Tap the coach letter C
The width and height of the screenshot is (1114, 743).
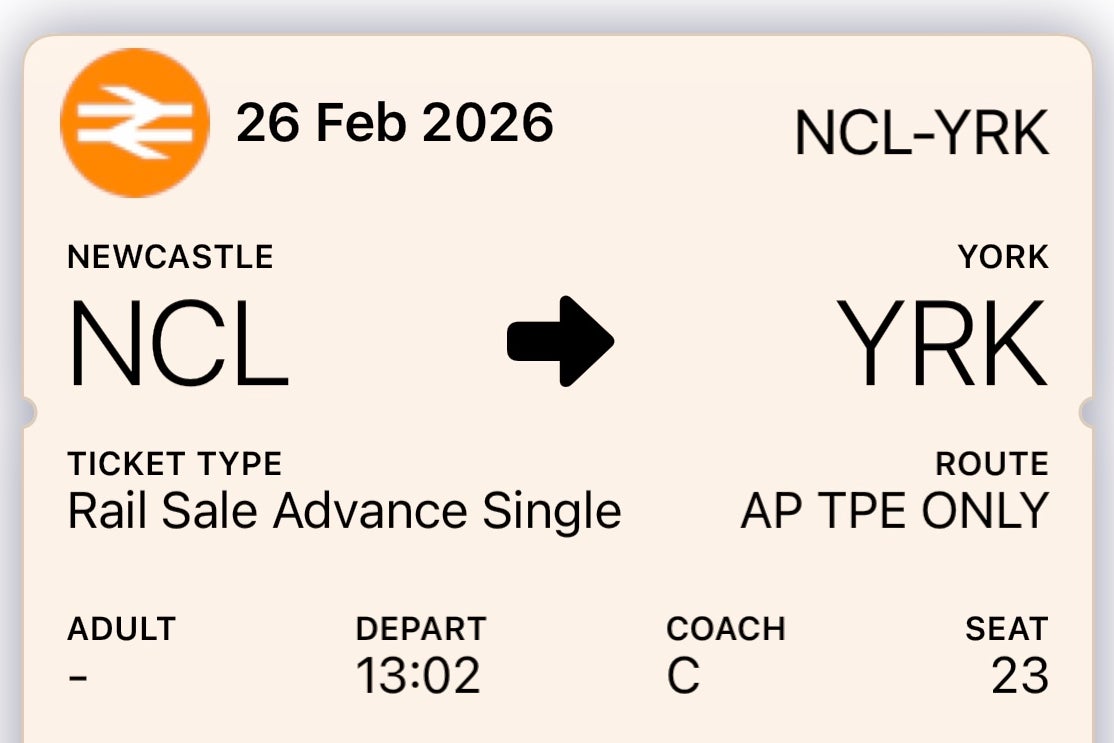[x=683, y=675]
